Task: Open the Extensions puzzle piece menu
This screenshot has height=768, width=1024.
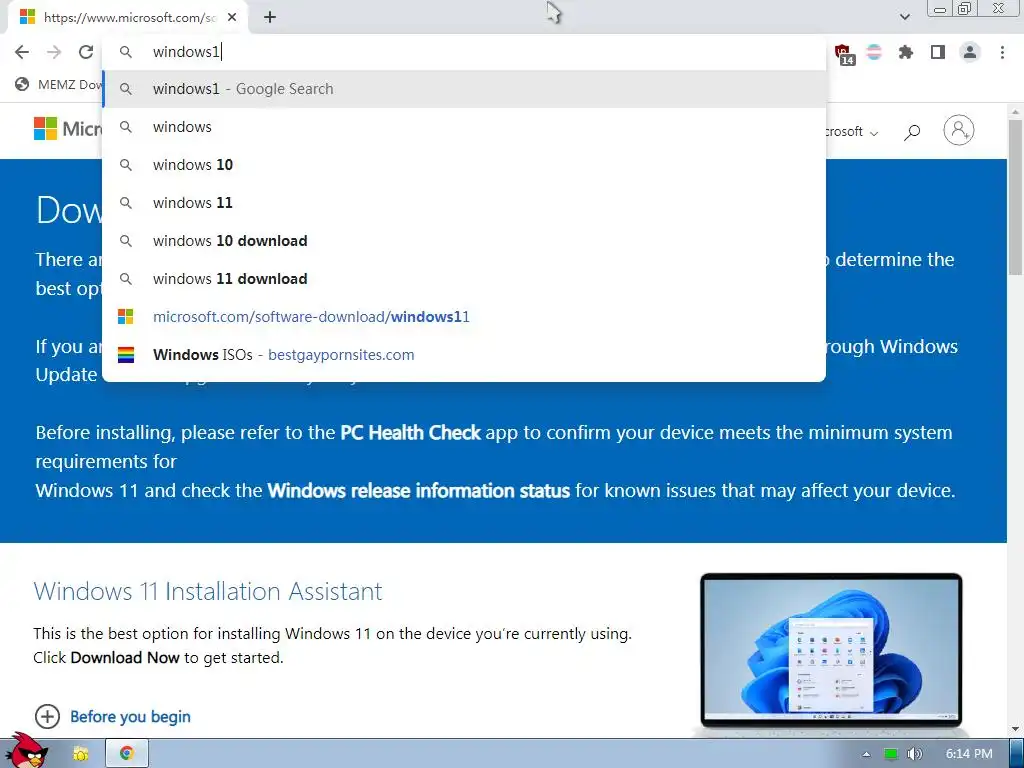Action: coord(906,52)
